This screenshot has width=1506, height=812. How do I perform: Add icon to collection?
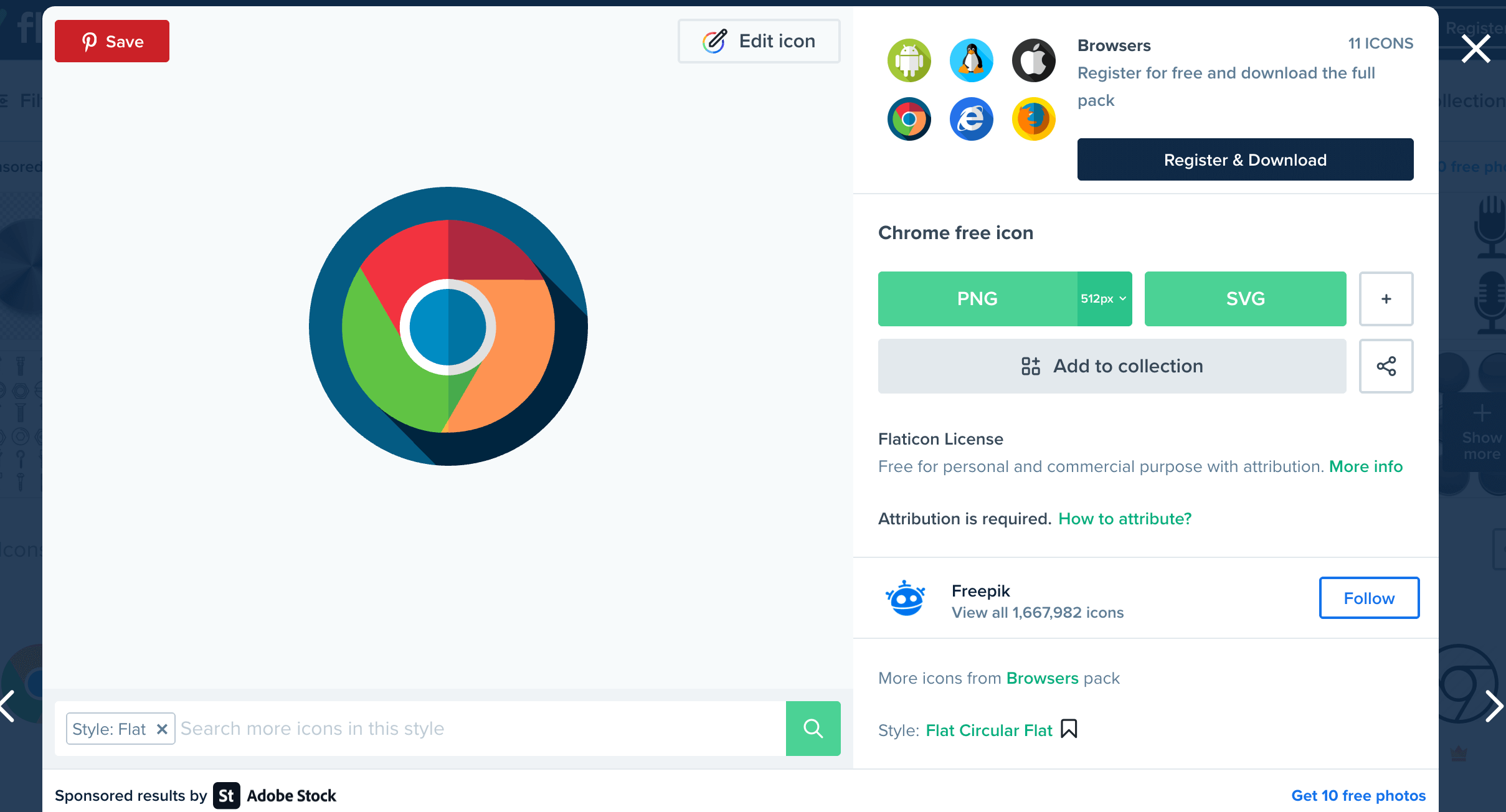1112,366
